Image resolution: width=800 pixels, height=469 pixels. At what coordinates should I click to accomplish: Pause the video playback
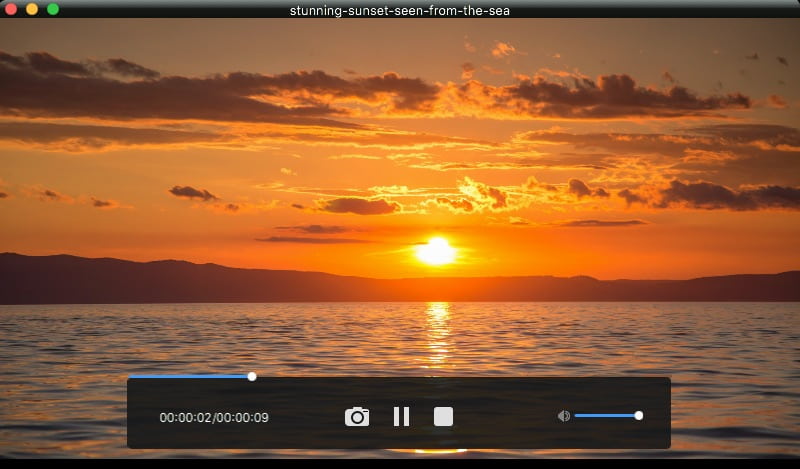click(x=402, y=416)
